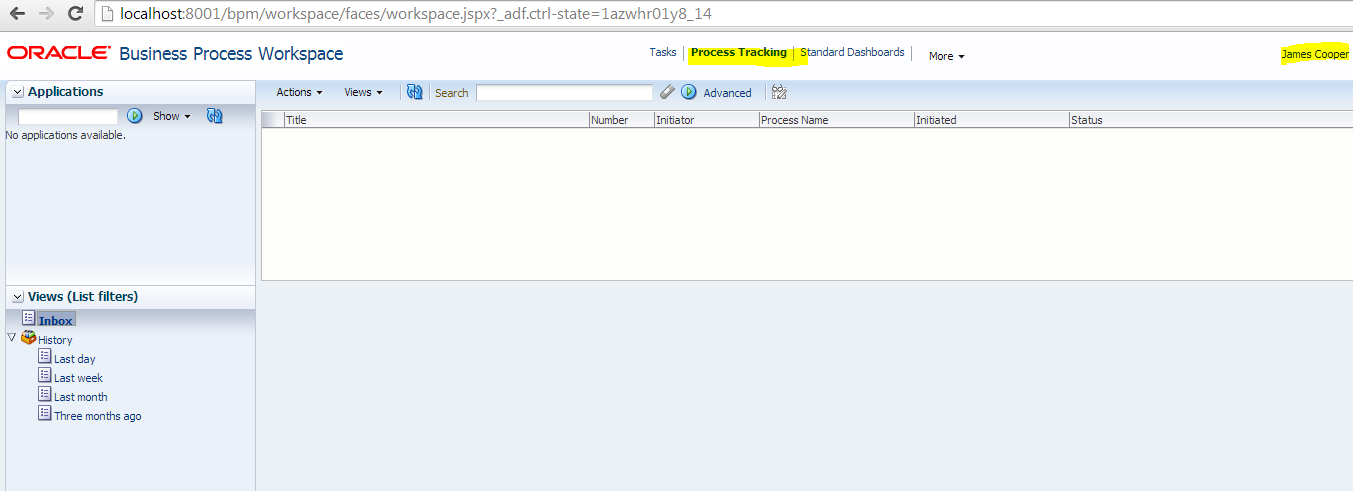This screenshot has height=491, width=1353.
Task: Open the More dropdown menu
Action: 946,56
